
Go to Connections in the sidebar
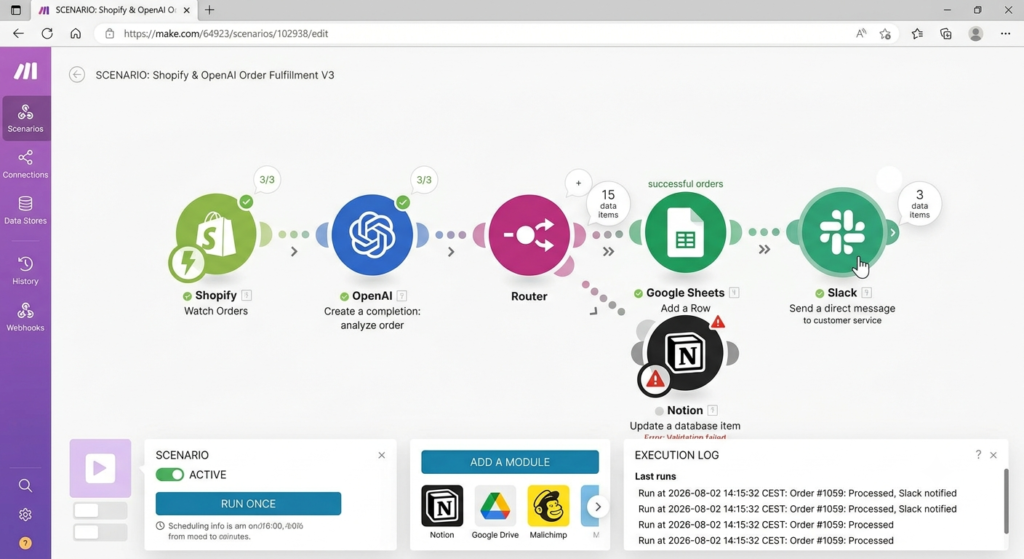(x=25, y=164)
